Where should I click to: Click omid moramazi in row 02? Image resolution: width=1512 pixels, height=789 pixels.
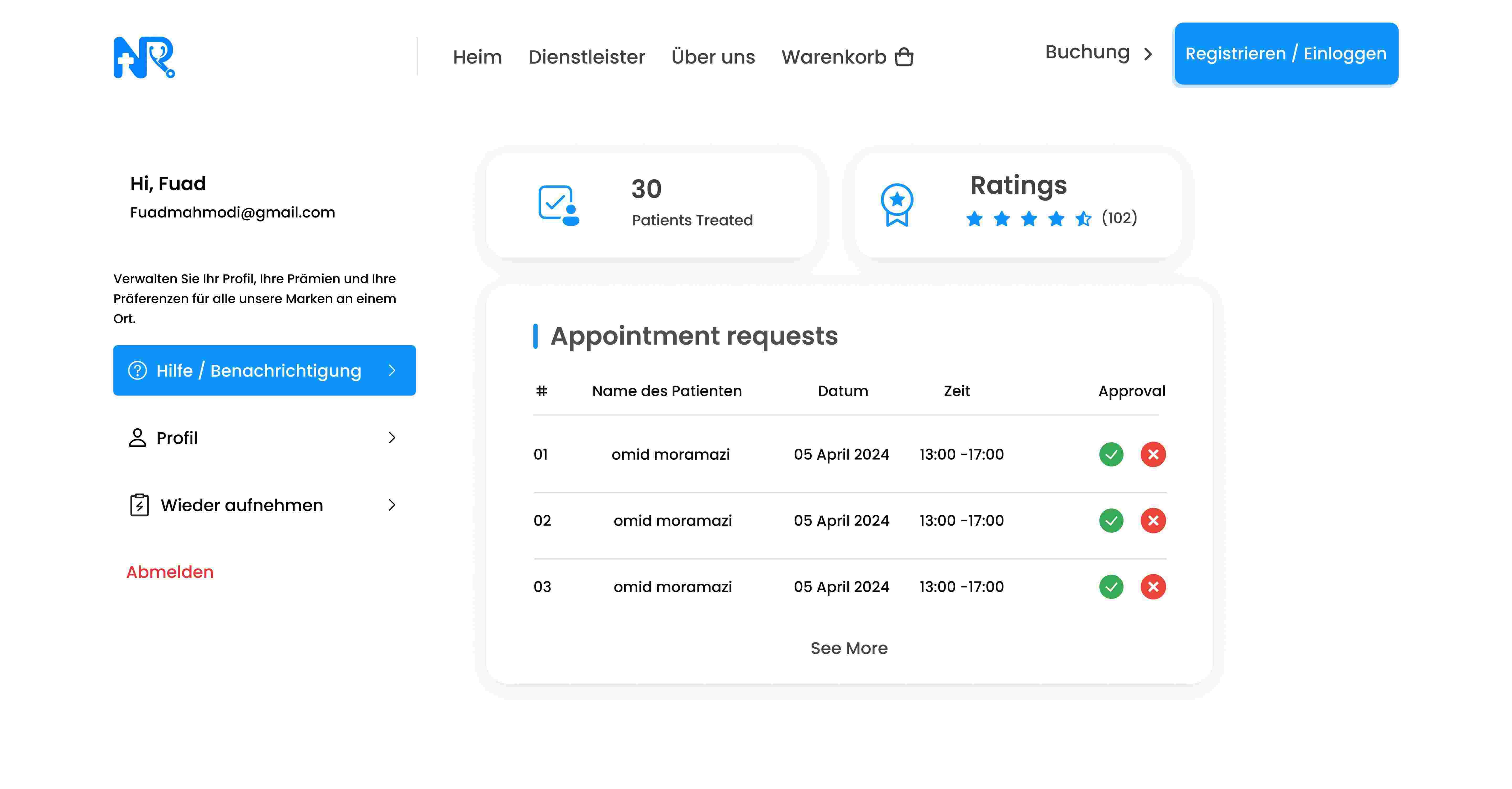click(673, 521)
